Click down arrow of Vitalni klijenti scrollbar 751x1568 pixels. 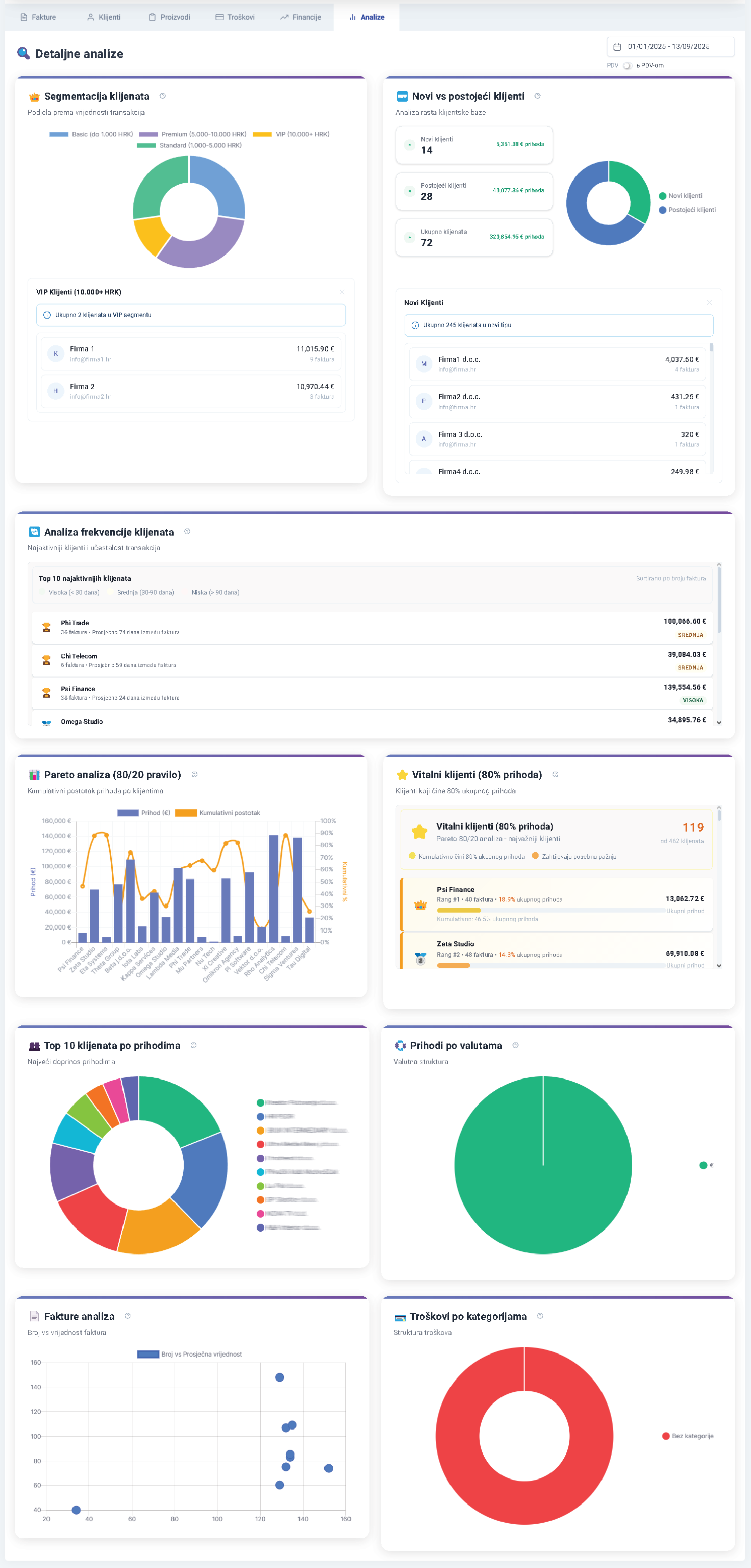click(x=719, y=965)
